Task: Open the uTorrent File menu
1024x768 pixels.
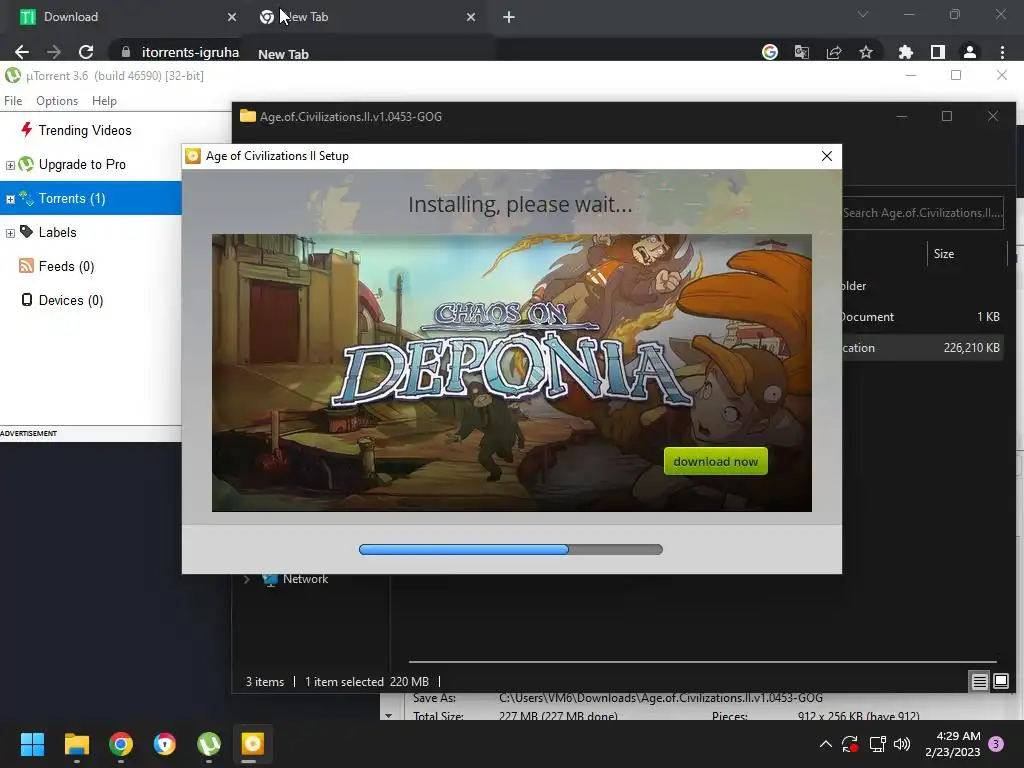Action: click(x=13, y=101)
